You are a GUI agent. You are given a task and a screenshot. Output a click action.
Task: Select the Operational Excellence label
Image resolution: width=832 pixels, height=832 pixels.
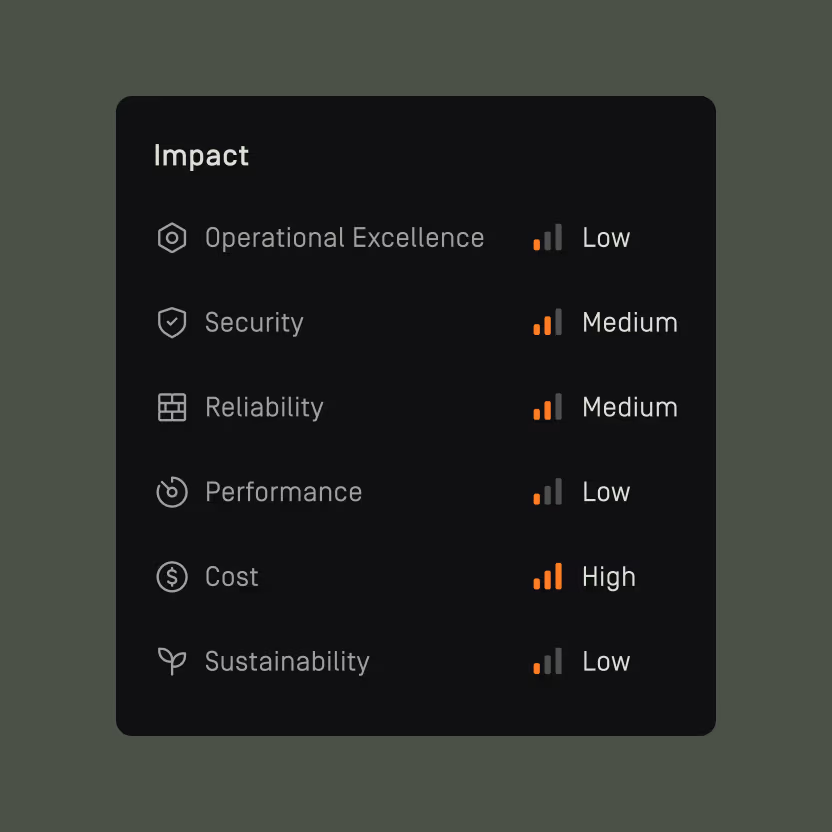pyautogui.click(x=344, y=238)
